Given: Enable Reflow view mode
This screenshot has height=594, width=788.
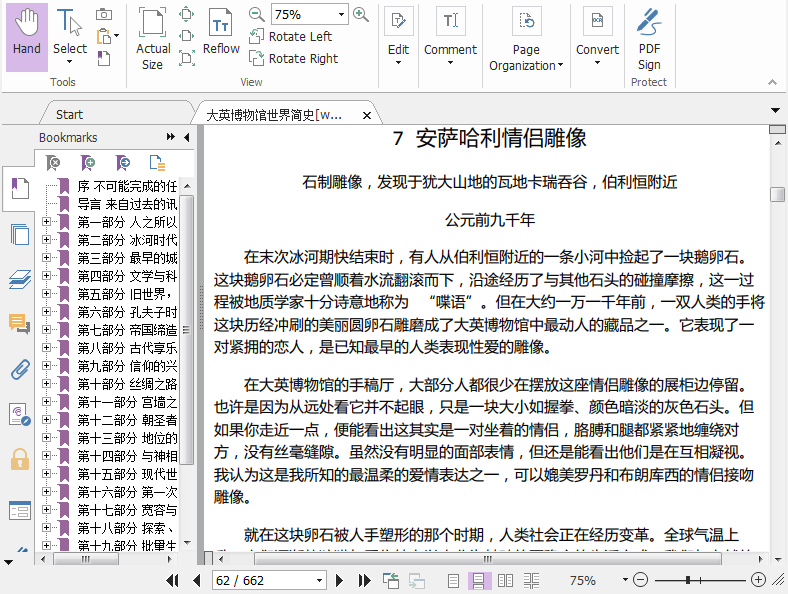Looking at the screenshot, I should pyautogui.click(x=221, y=33).
